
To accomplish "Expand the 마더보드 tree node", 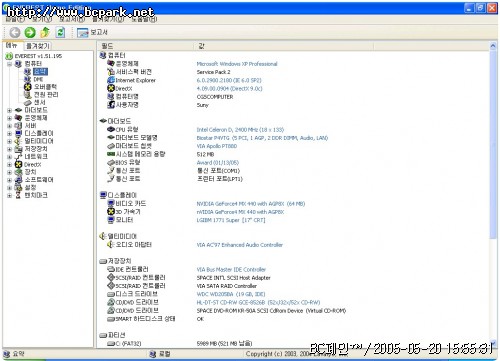I will click(9, 110).
